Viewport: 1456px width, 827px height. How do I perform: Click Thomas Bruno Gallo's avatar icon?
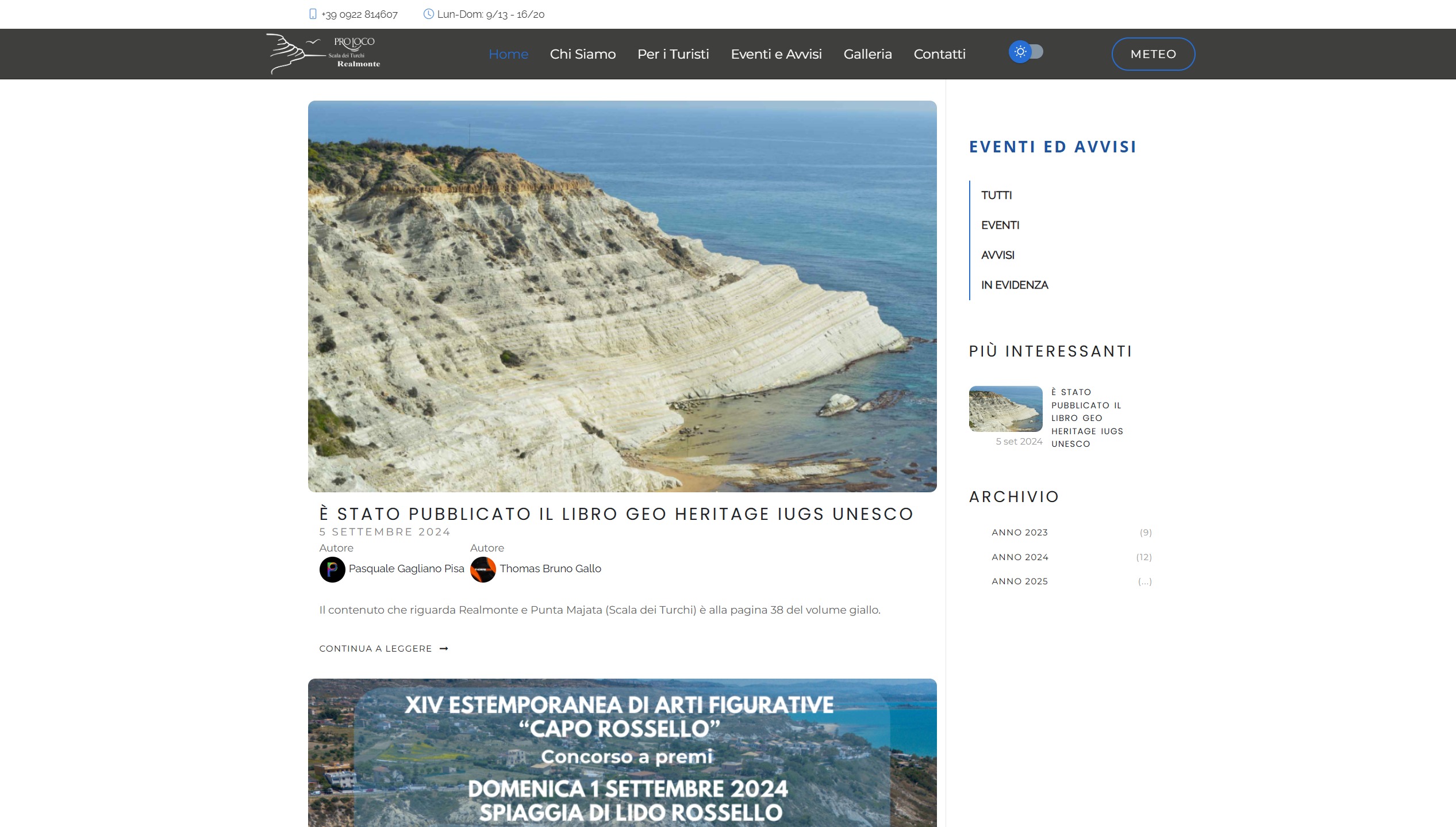click(x=483, y=569)
